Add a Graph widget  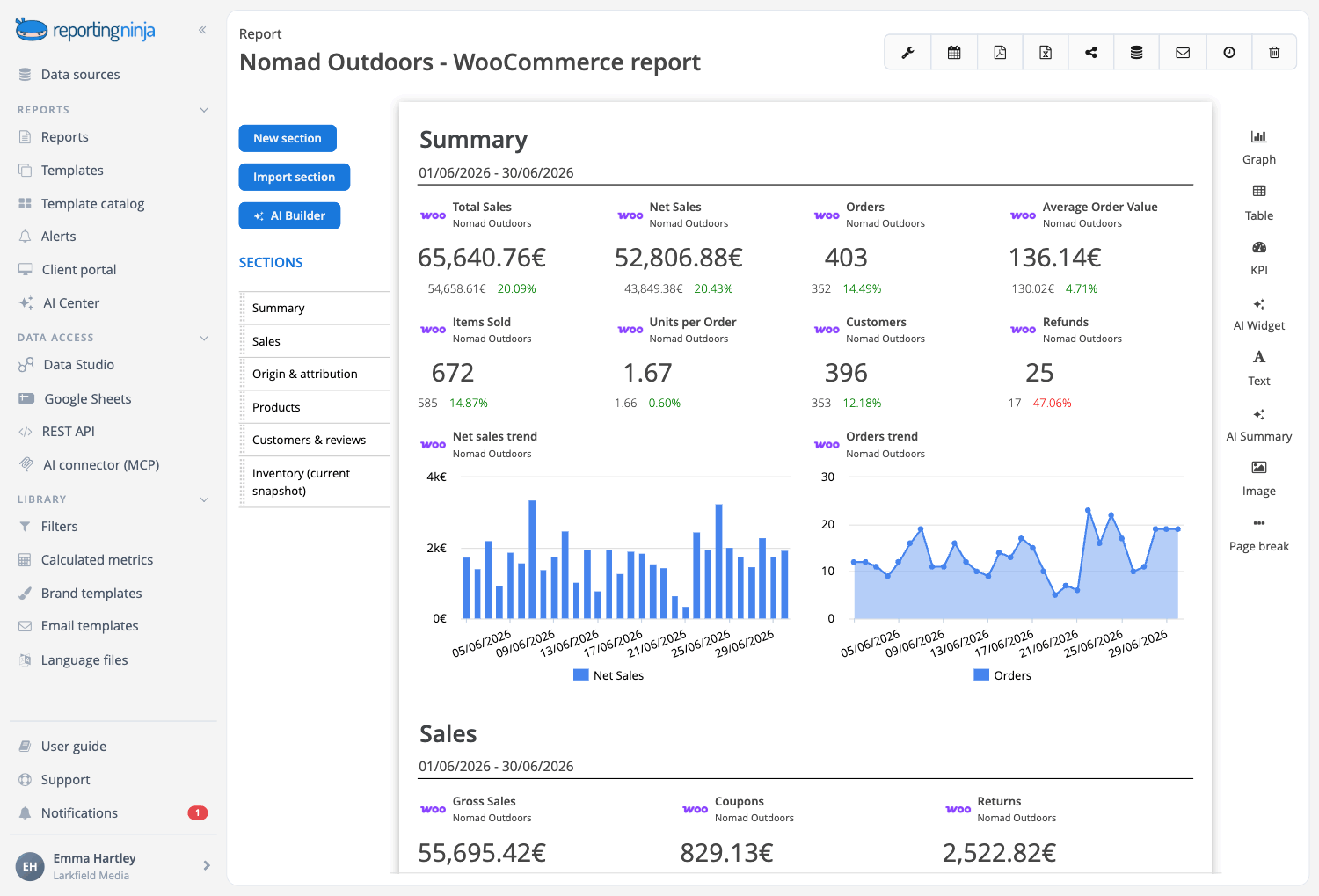[x=1259, y=147]
